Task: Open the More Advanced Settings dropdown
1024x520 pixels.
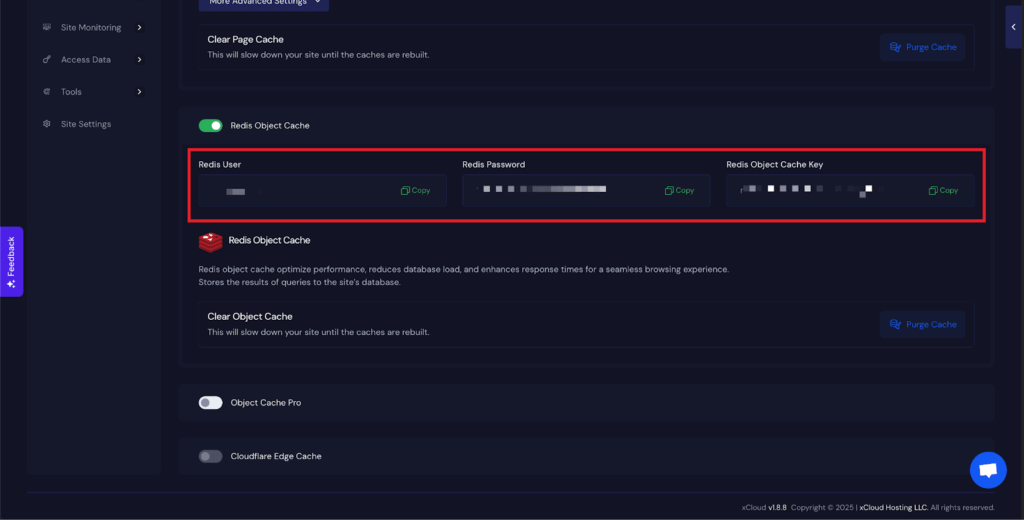Action: (263, 4)
